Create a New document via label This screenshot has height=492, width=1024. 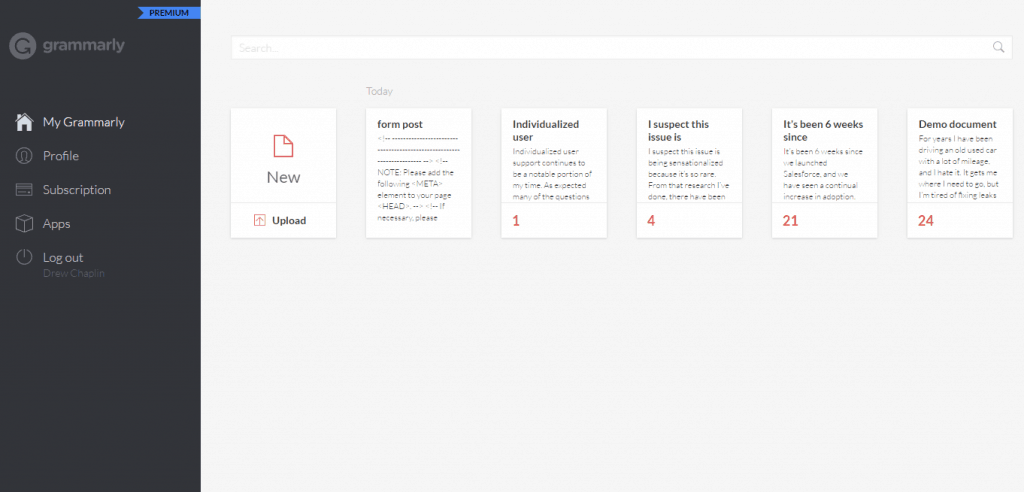283,177
